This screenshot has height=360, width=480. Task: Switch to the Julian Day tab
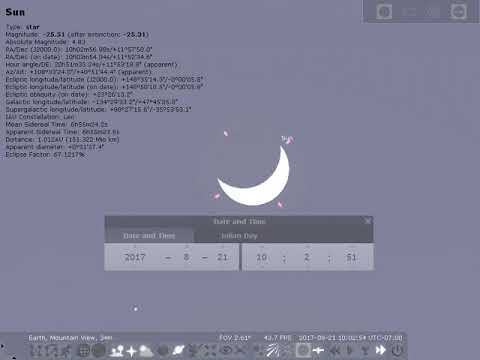tap(239, 236)
